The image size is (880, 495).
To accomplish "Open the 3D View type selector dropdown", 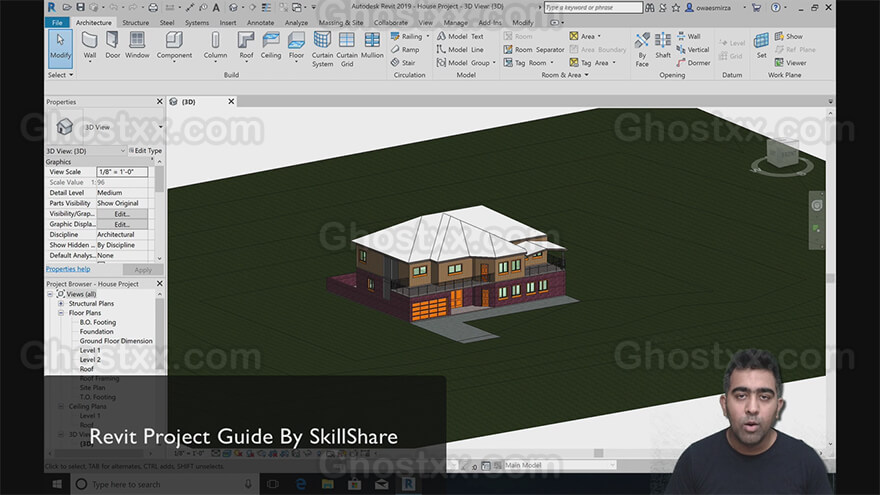I will (x=161, y=127).
